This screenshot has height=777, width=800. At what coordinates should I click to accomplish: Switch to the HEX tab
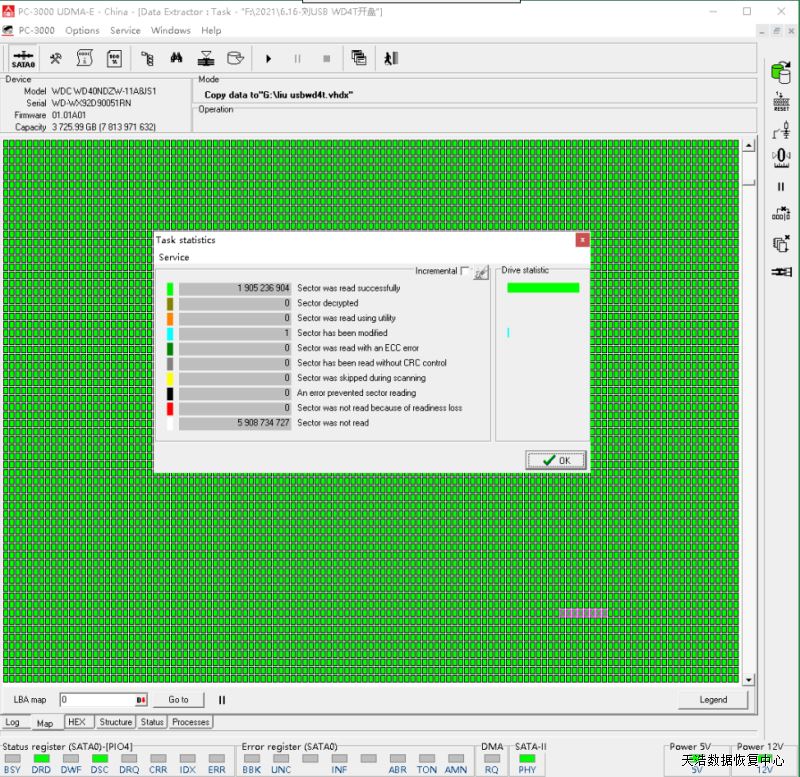[77, 722]
